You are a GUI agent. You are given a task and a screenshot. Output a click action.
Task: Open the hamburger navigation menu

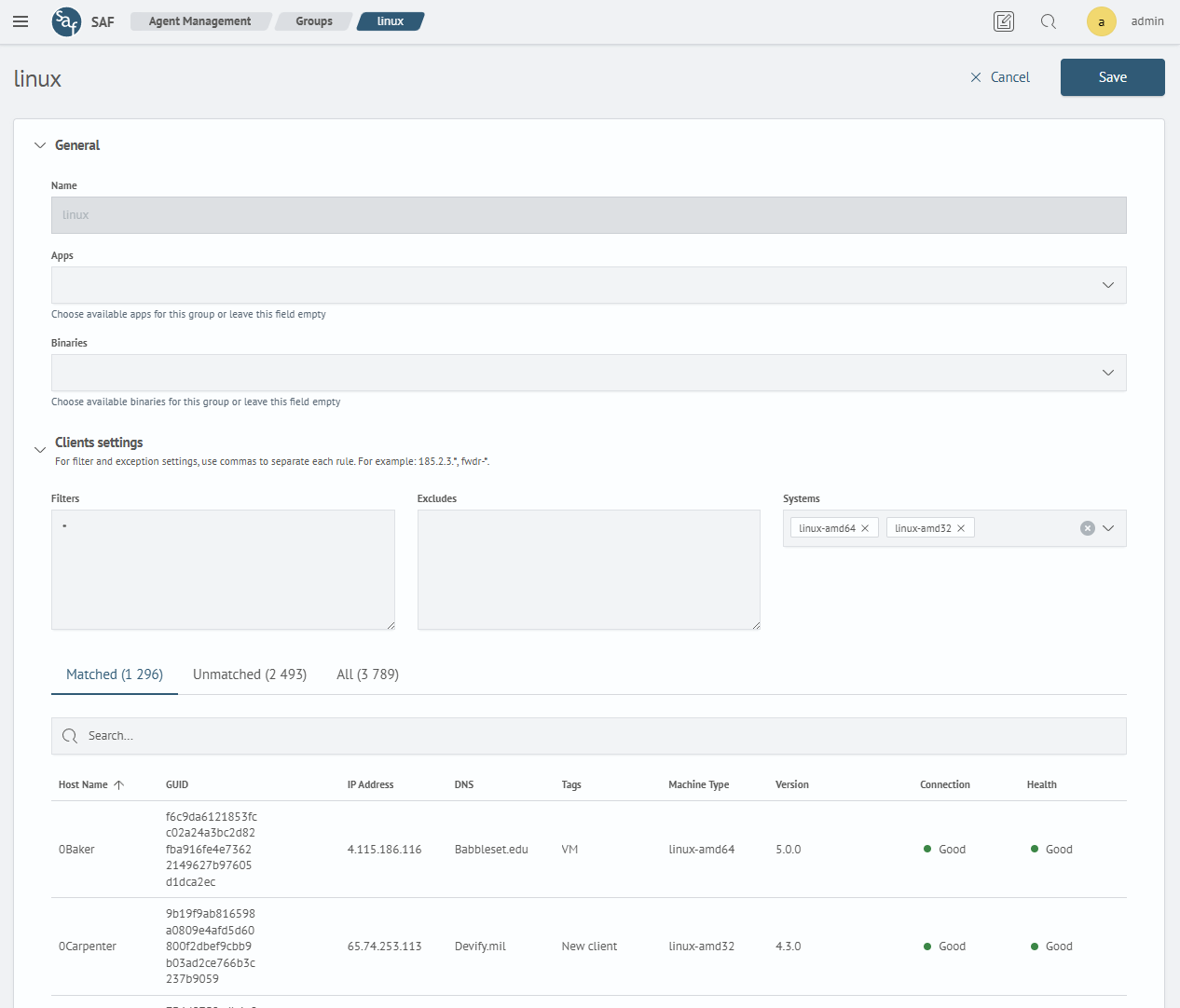(x=21, y=21)
